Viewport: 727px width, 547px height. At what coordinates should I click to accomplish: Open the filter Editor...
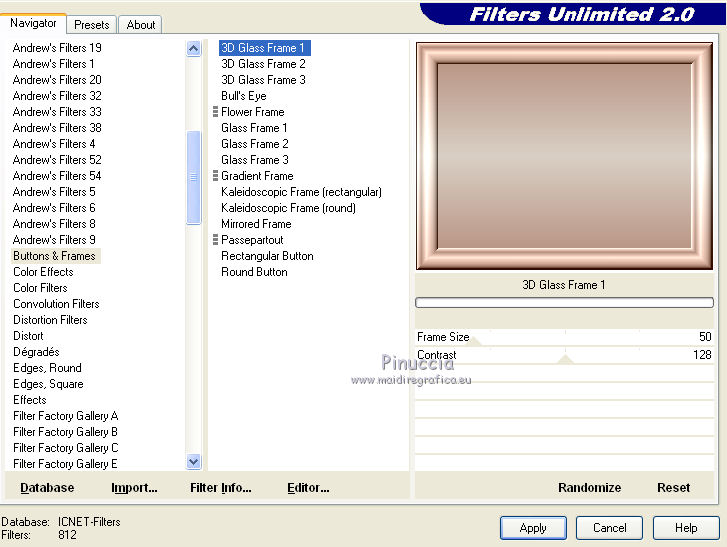coord(308,488)
